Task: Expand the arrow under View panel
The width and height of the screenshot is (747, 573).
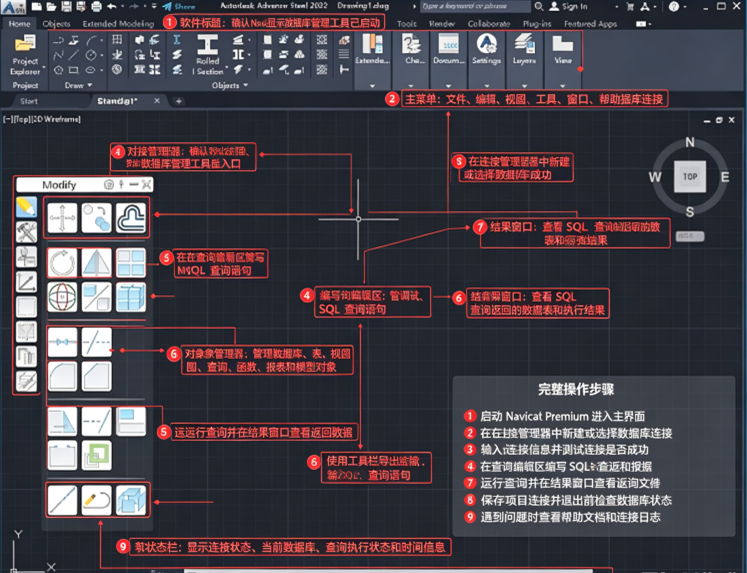Action: tap(563, 86)
